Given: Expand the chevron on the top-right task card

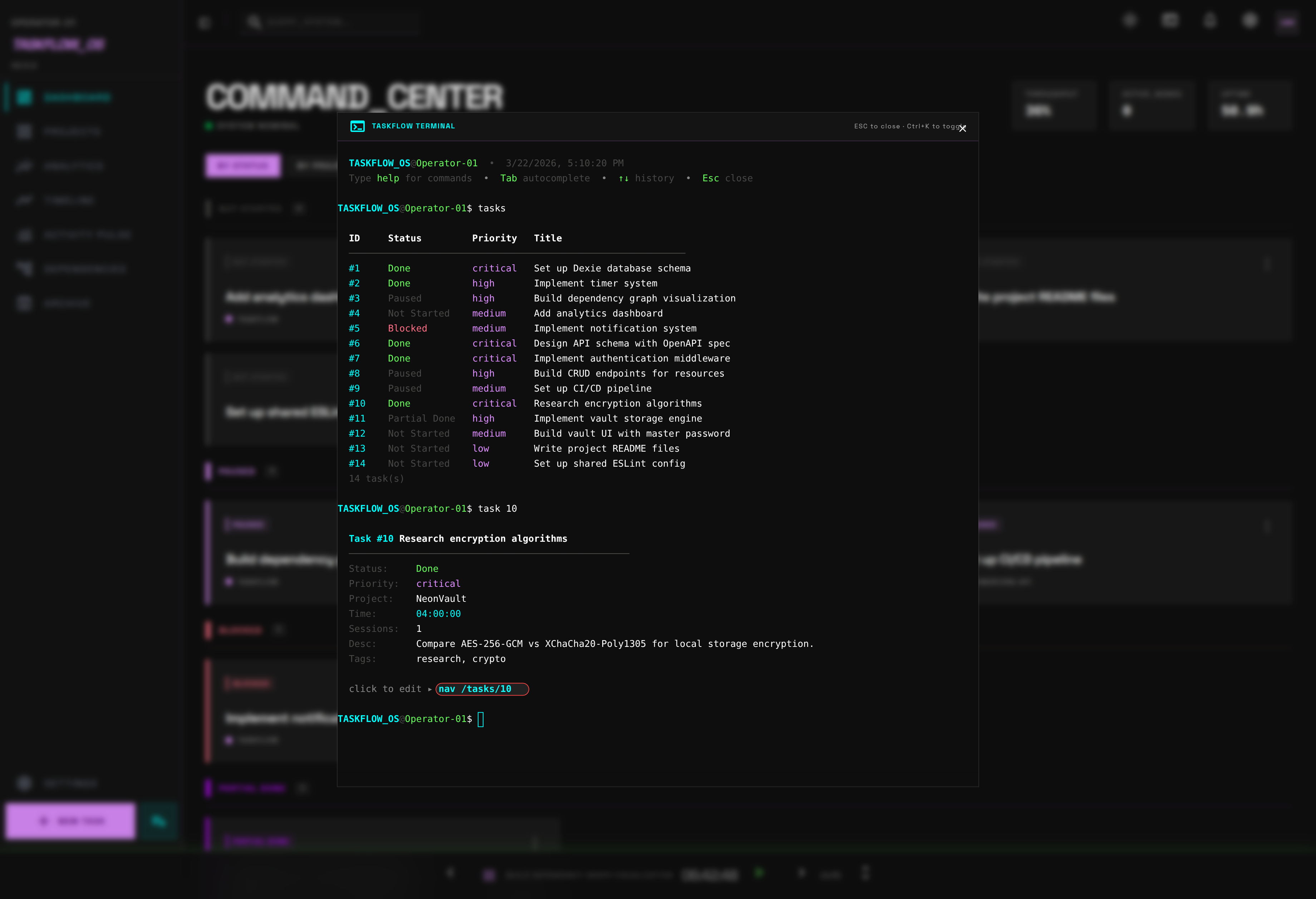Looking at the screenshot, I should tap(1268, 264).
